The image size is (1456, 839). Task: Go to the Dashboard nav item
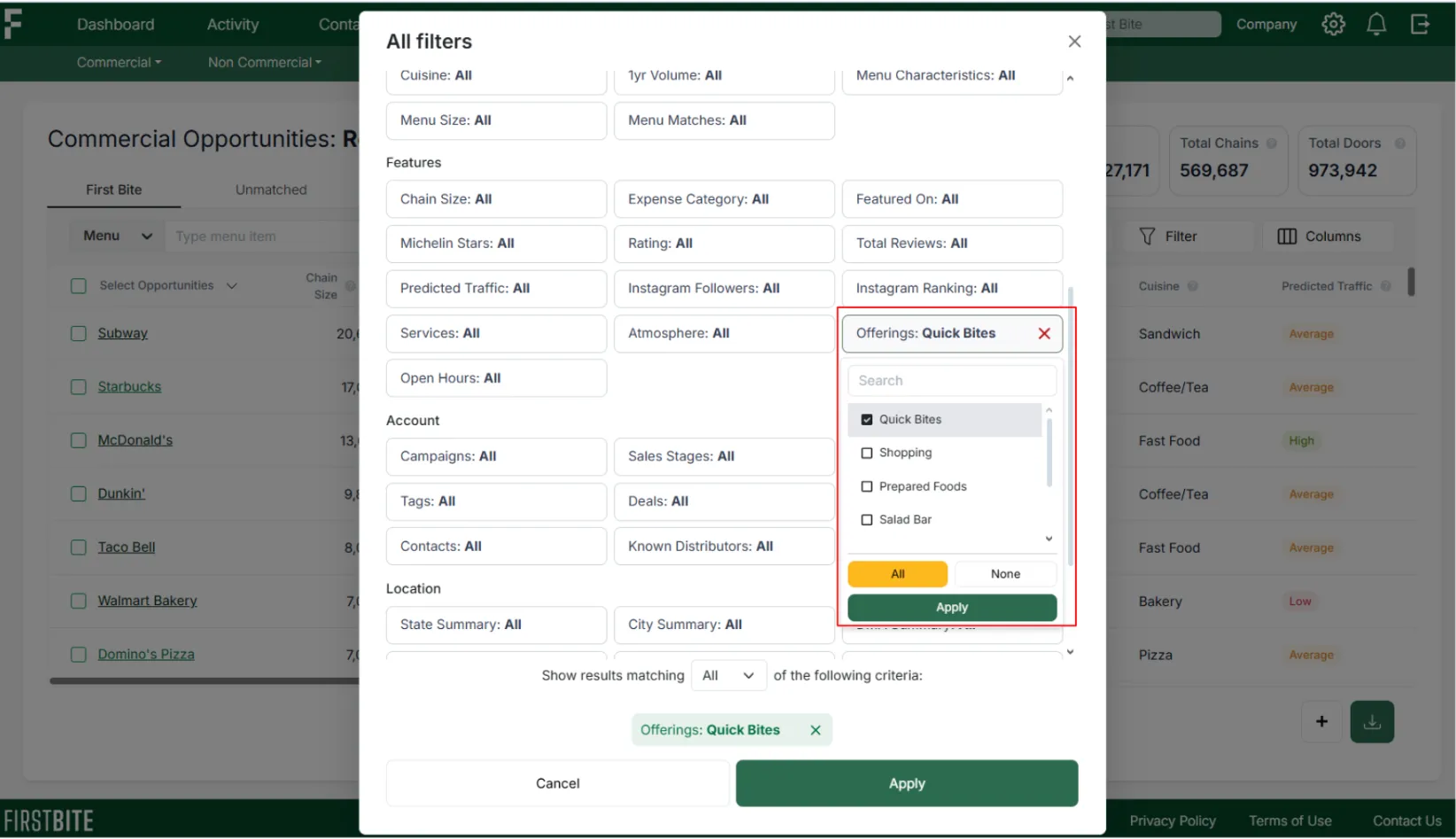115,25
